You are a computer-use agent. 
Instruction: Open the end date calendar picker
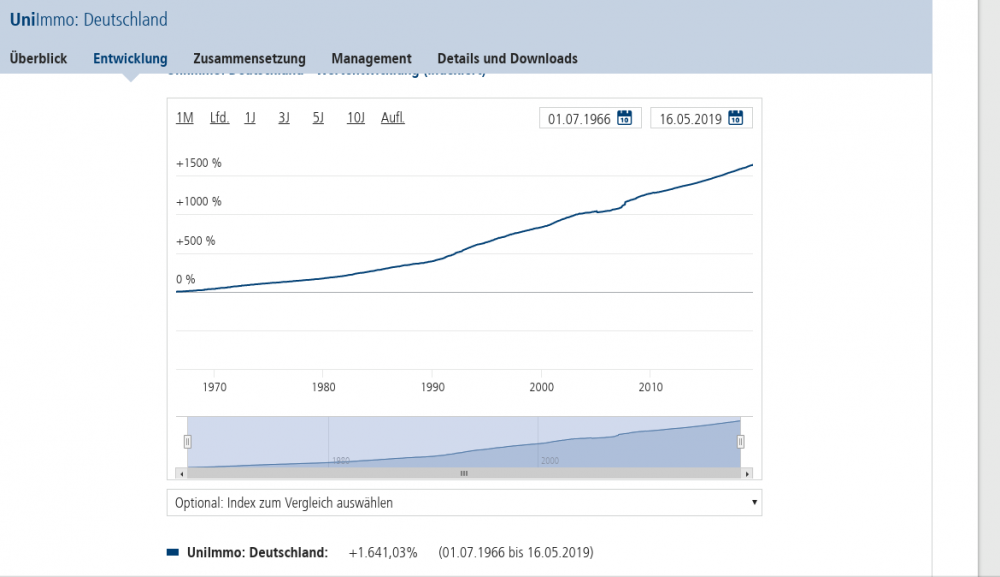[x=735, y=118]
